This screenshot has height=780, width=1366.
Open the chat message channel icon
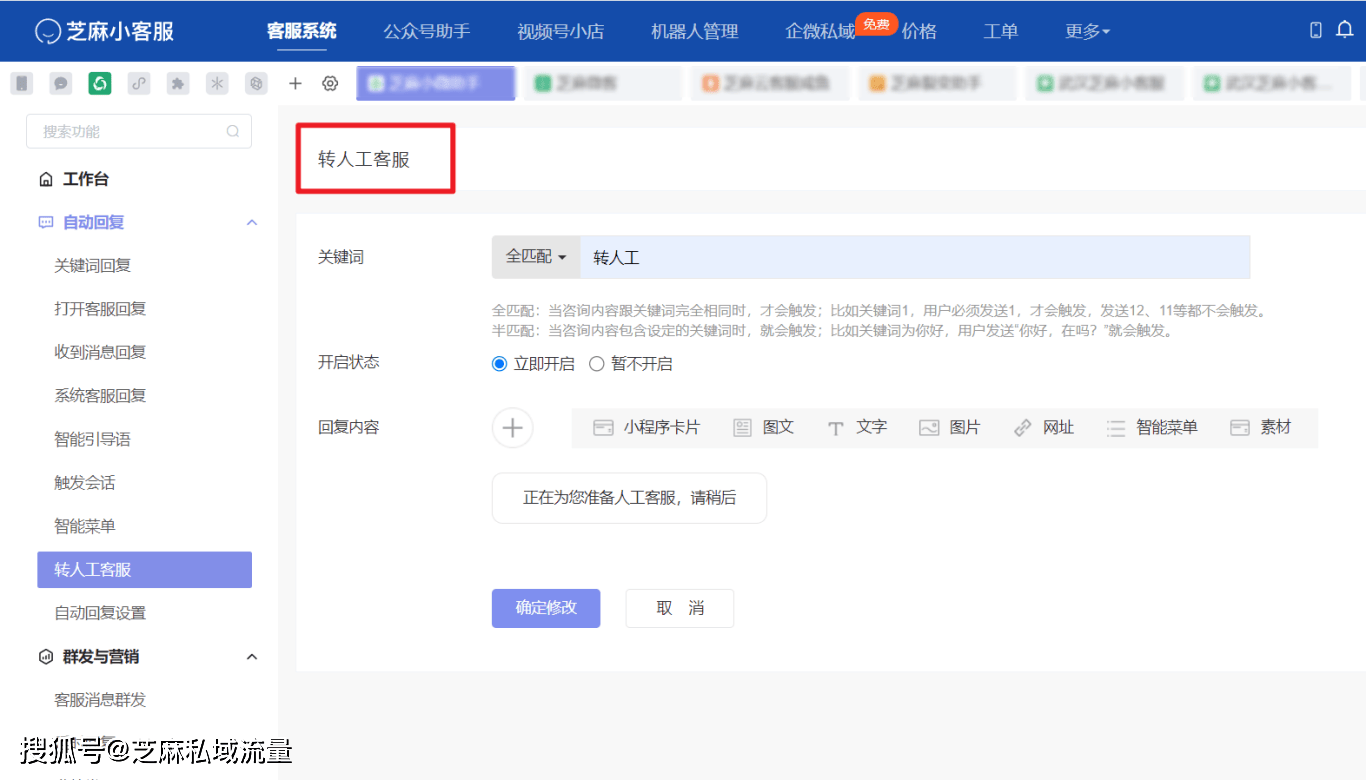tap(60, 83)
